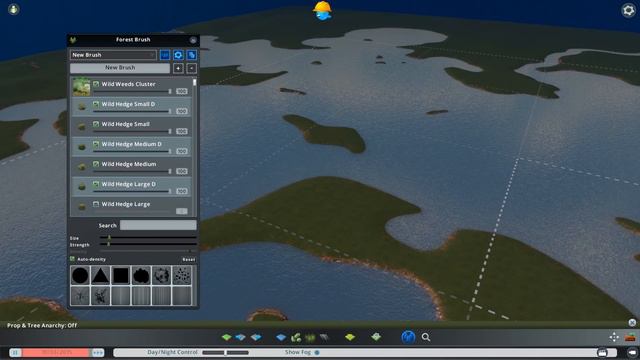
Task: Toggle Wild Hedge Small D checkbox
Action: tap(96, 104)
